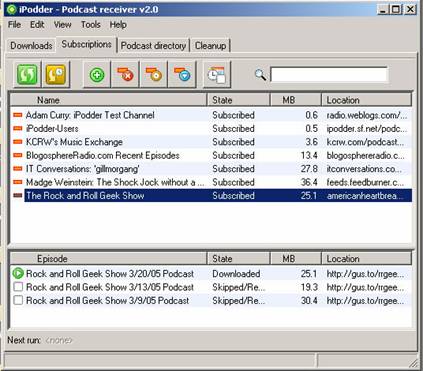Click Rock and Roll Geek Show 3/9/05 Podcast title
Screen dimensions: 423x371
click(107, 300)
